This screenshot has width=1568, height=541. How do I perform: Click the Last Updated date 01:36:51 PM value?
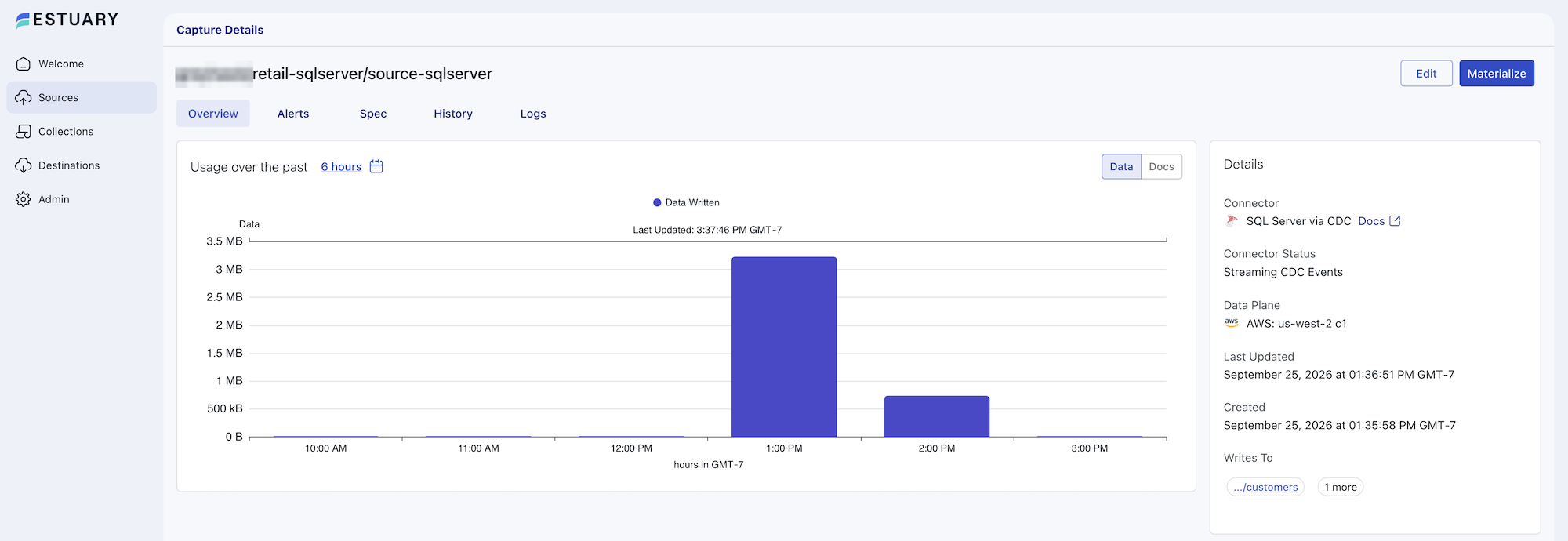point(1338,375)
